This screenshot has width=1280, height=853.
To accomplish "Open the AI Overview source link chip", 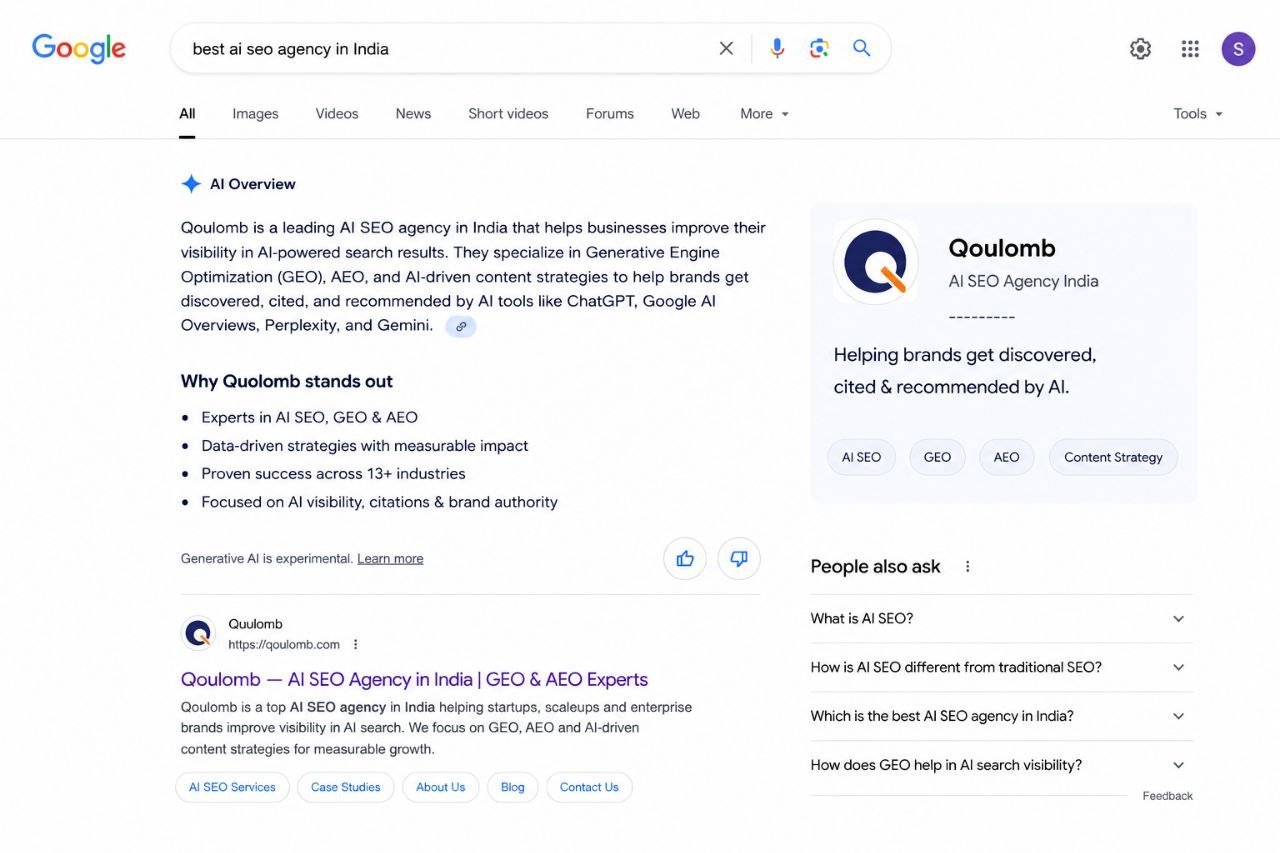I will tap(461, 326).
